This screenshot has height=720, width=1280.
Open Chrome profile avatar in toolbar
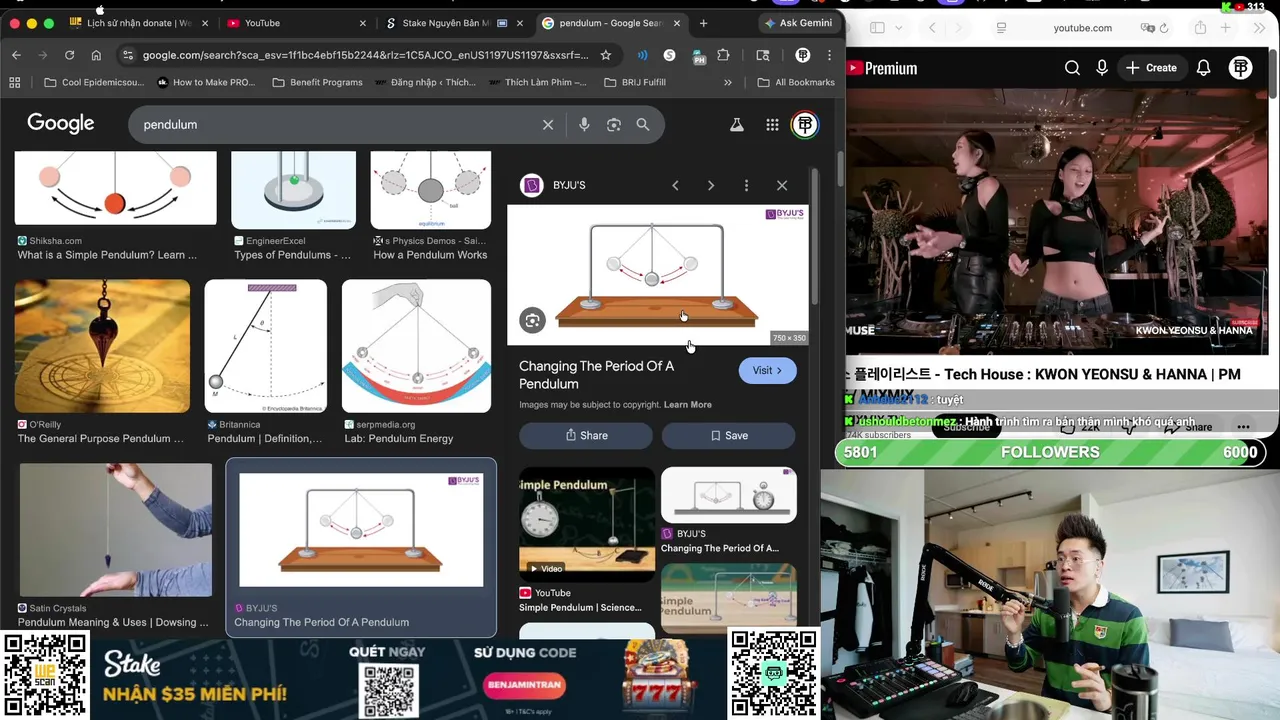point(802,55)
